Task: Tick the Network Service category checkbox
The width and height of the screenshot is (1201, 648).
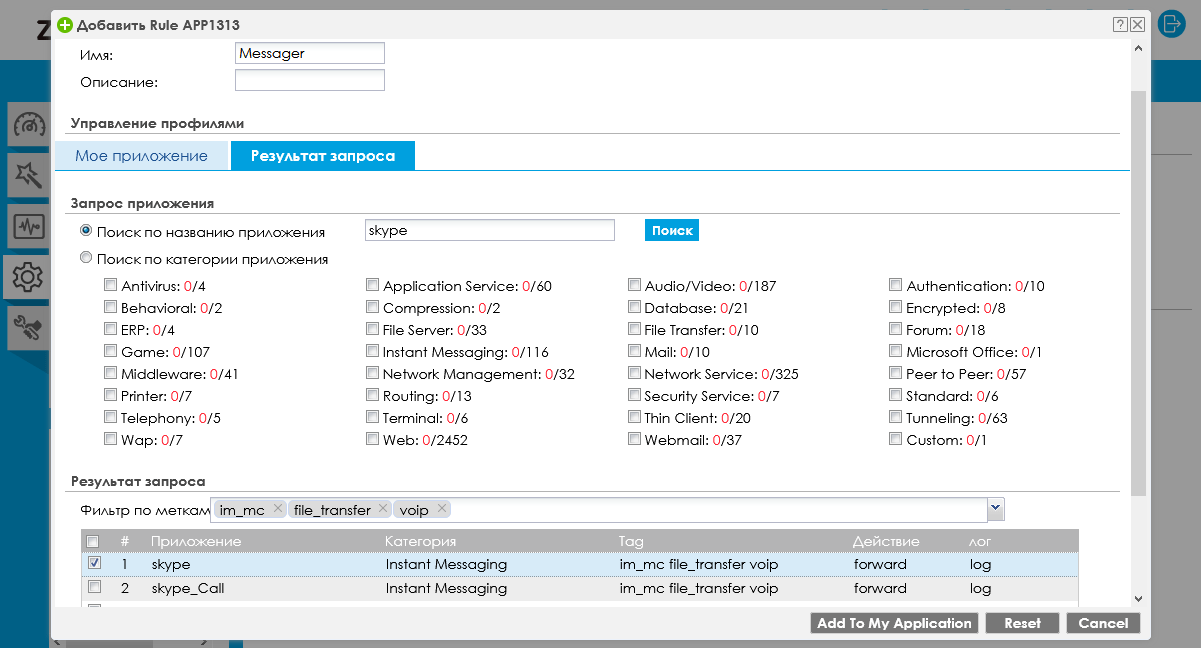Action: pyautogui.click(x=635, y=373)
